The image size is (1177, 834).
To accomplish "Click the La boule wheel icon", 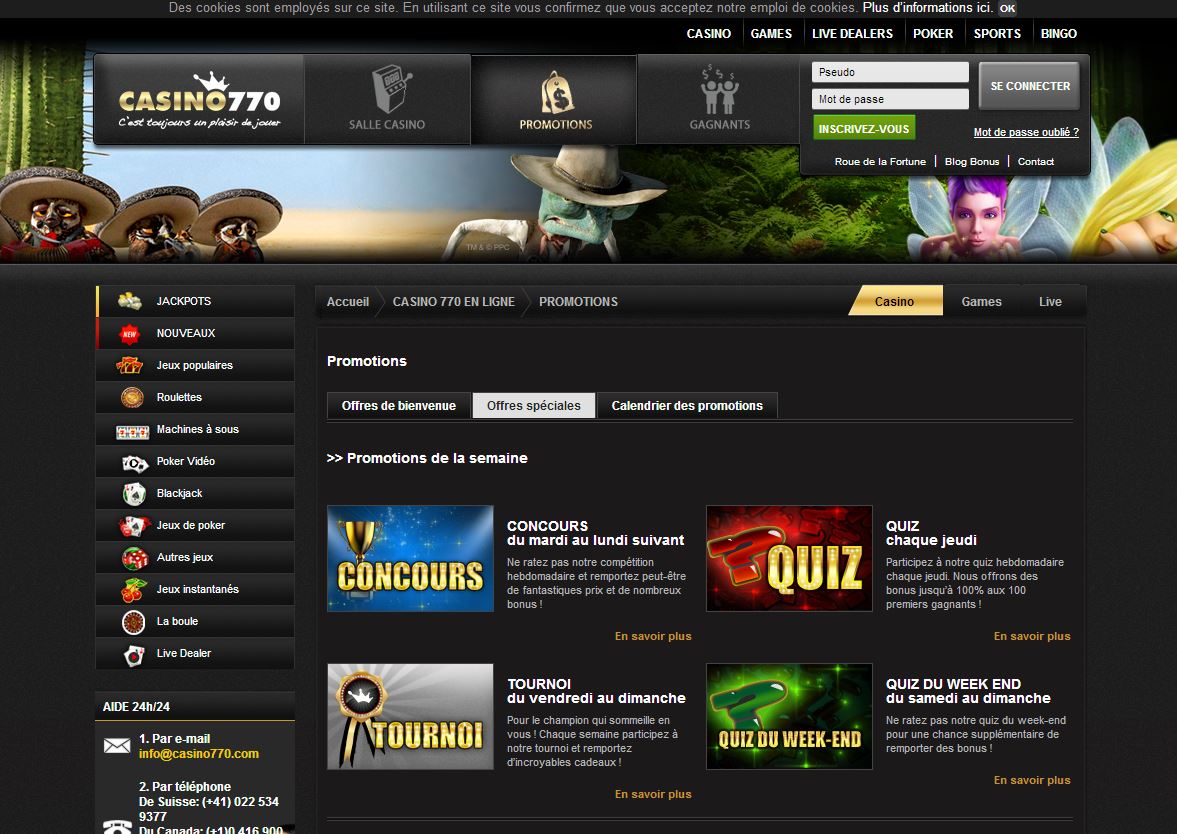I will click(134, 622).
